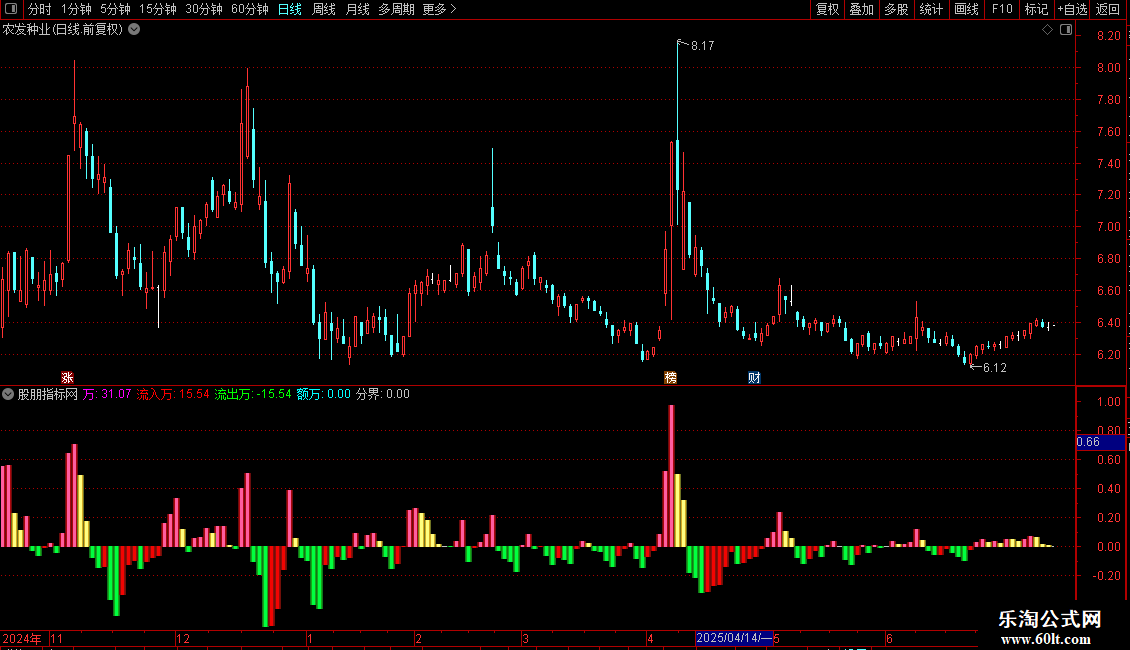1130x650 pixels.
Task: Click the 涨 marker on the chart
Action: point(68,378)
